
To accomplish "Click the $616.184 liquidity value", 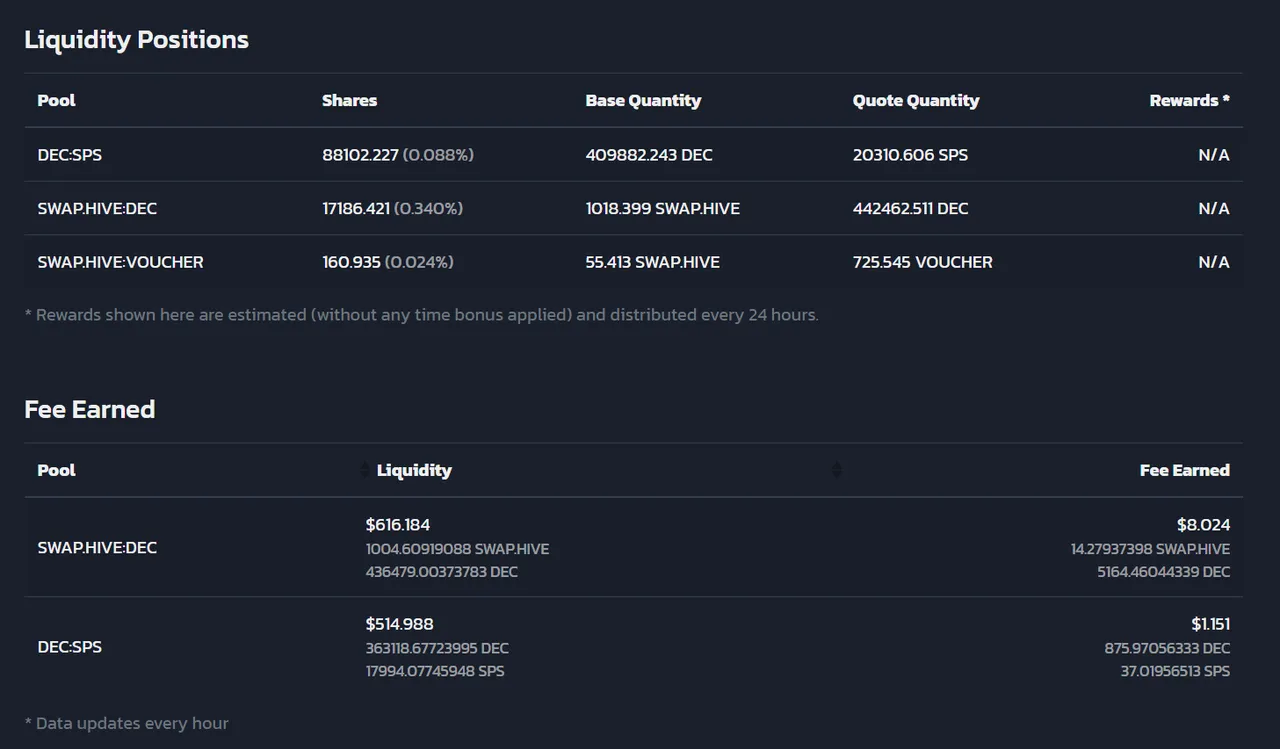I will pos(398,524).
